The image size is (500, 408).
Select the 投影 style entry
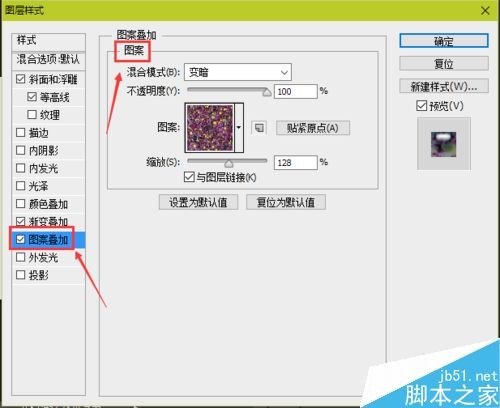point(39,275)
